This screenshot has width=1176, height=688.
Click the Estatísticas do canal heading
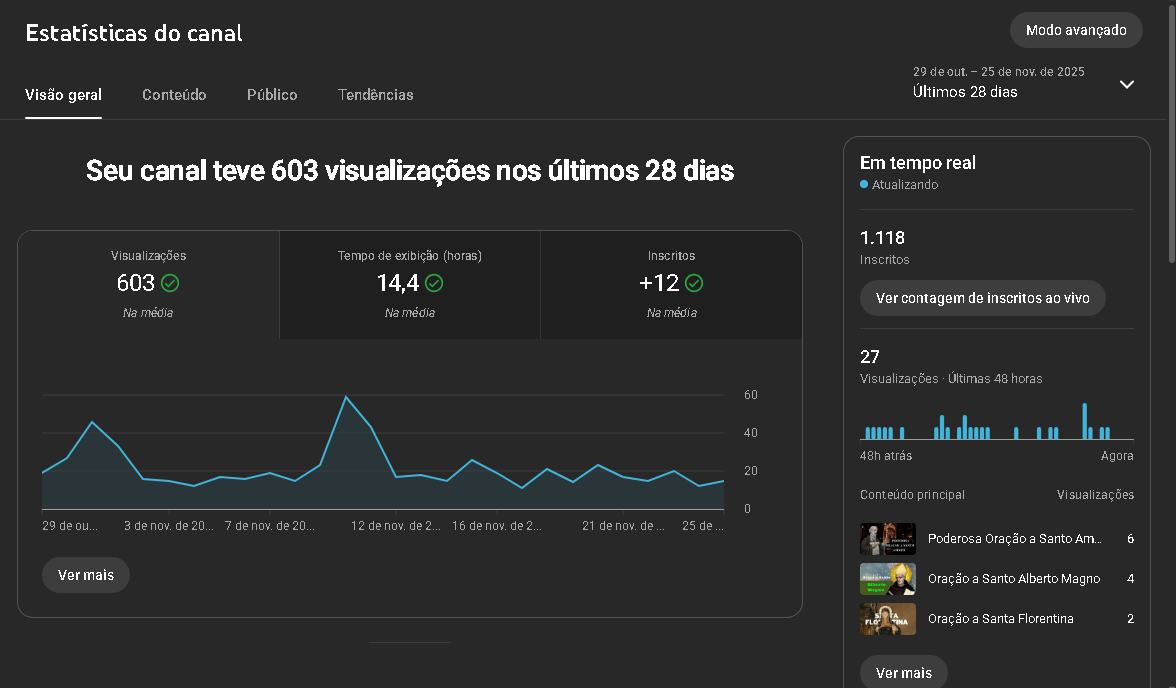point(134,33)
